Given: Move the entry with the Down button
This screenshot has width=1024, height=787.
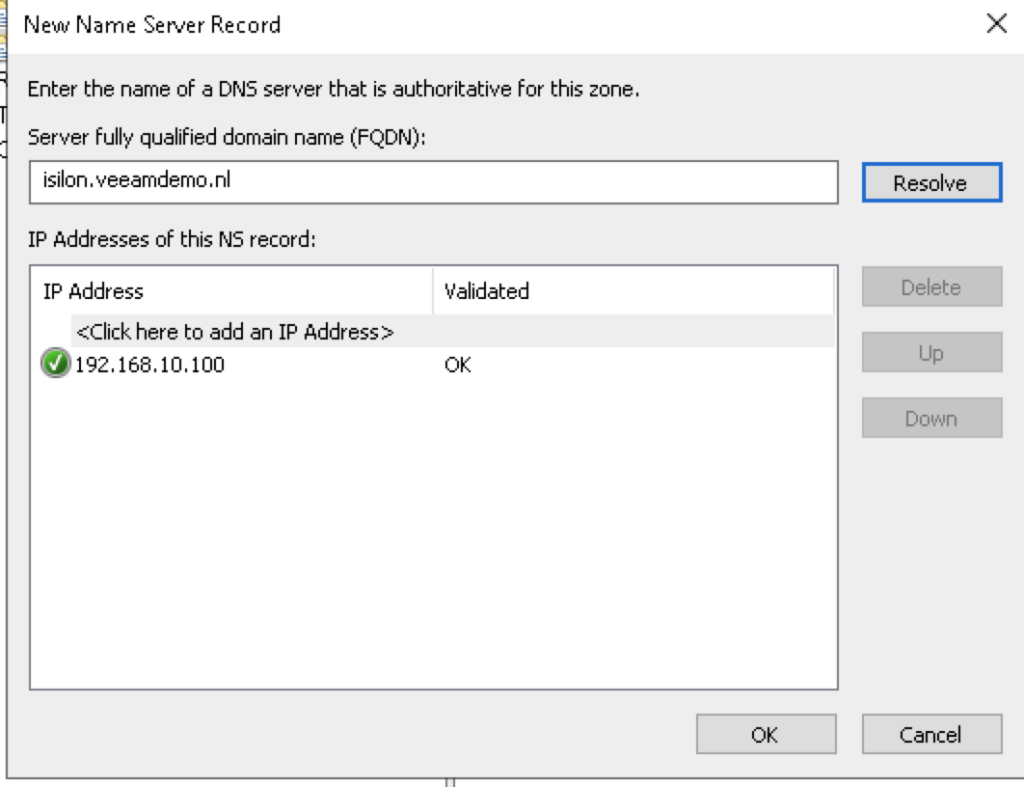Looking at the screenshot, I should pos(931,418).
